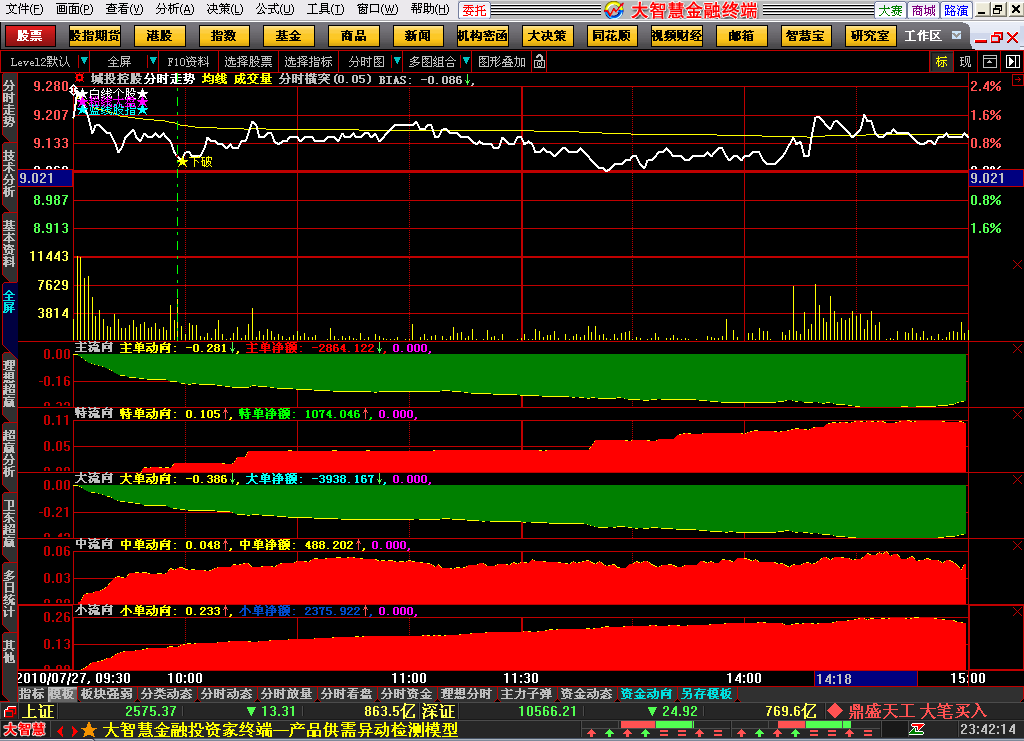The image size is (1024, 741).
Task: Click the skip-to-end panel icon
Action: [x=1012, y=61]
